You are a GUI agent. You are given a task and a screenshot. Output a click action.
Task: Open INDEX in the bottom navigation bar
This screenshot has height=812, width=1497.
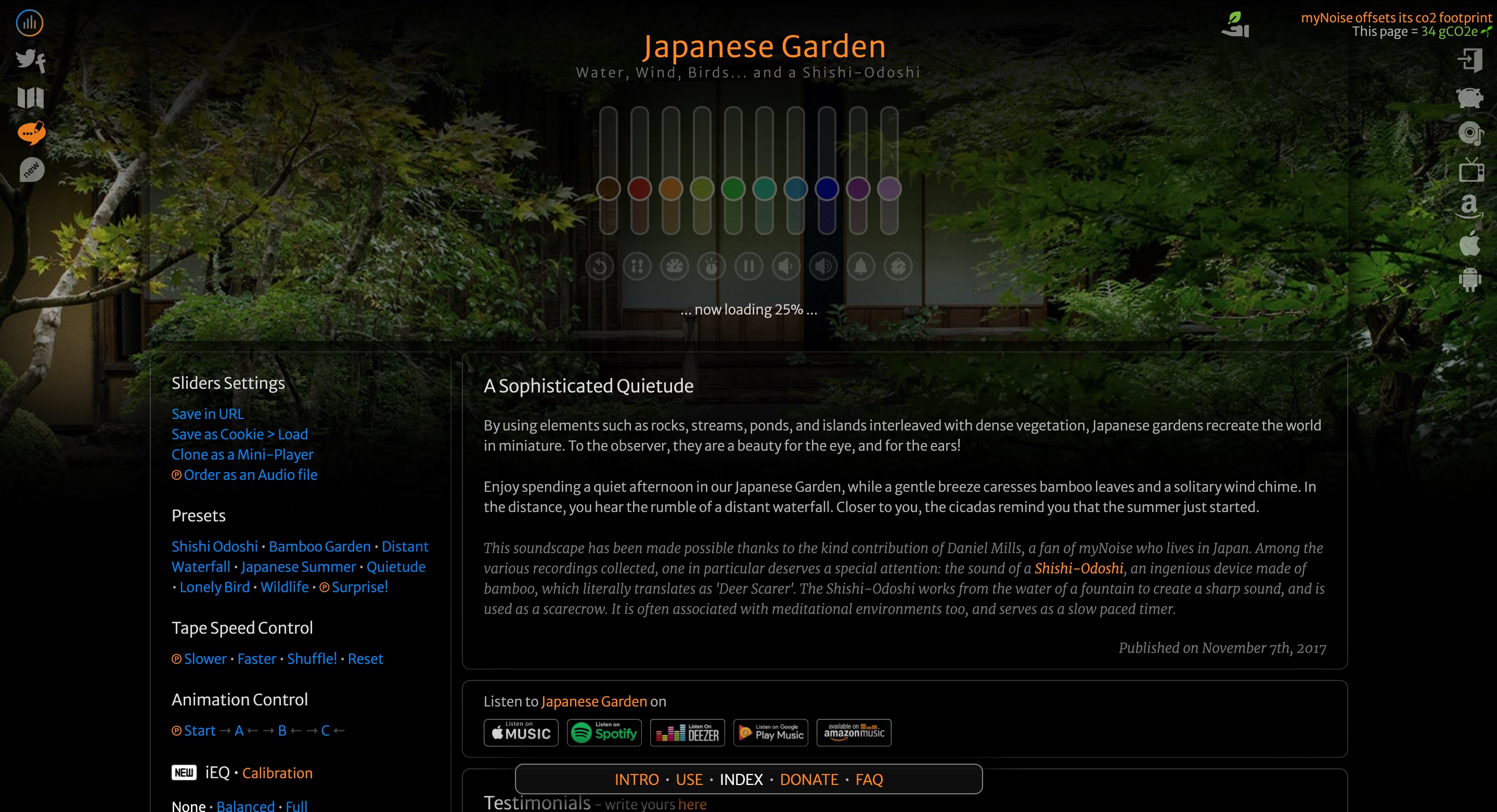[741, 779]
